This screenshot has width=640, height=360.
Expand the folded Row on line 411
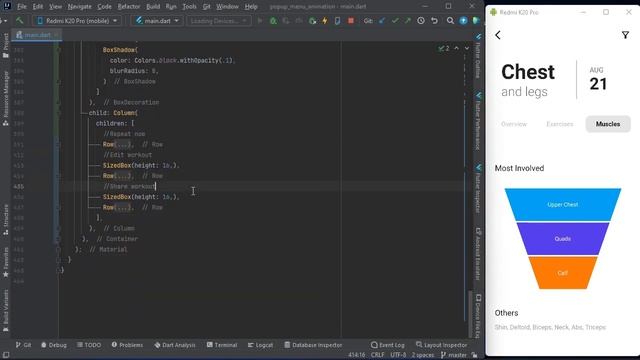click(122, 144)
